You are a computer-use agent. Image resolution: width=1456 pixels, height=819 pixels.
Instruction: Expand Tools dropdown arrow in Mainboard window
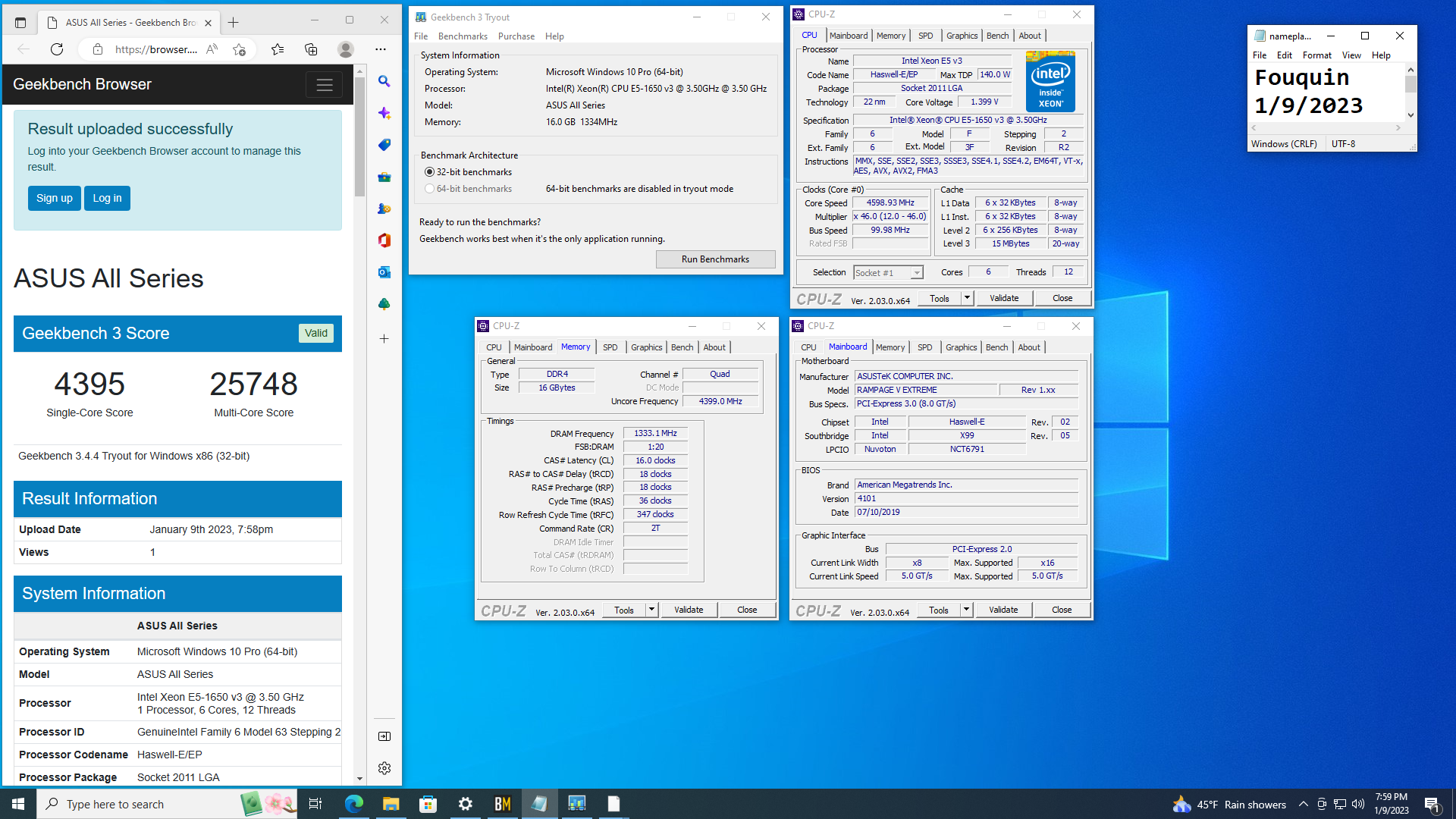point(966,610)
